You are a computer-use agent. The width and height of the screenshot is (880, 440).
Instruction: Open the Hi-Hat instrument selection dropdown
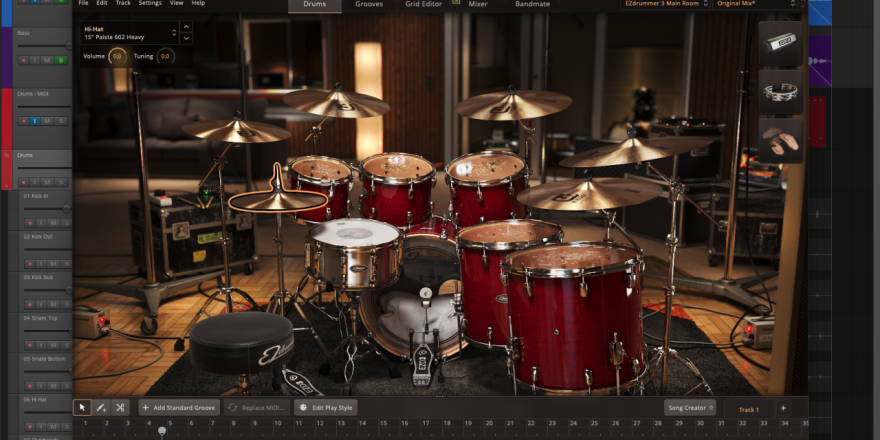[186, 34]
